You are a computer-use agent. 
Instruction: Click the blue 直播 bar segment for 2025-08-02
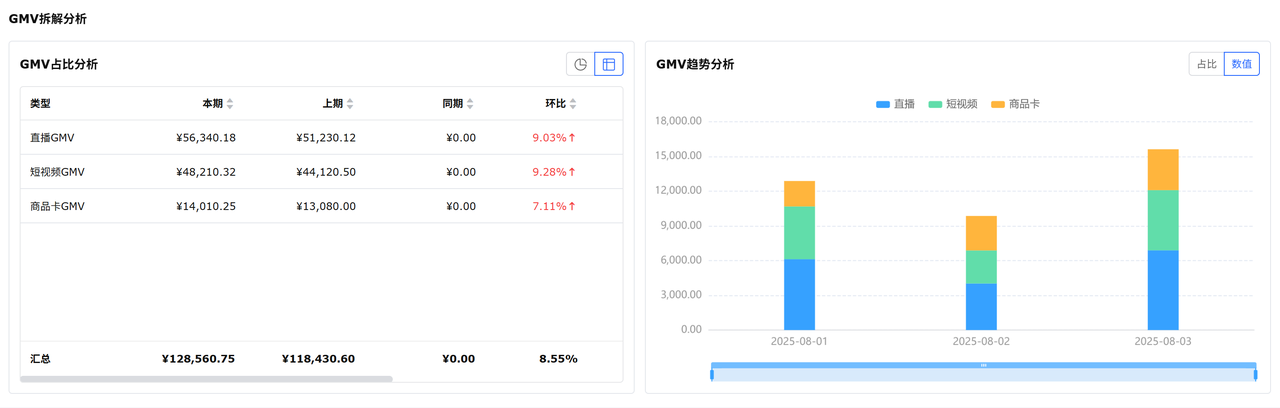[x=981, y=307]
